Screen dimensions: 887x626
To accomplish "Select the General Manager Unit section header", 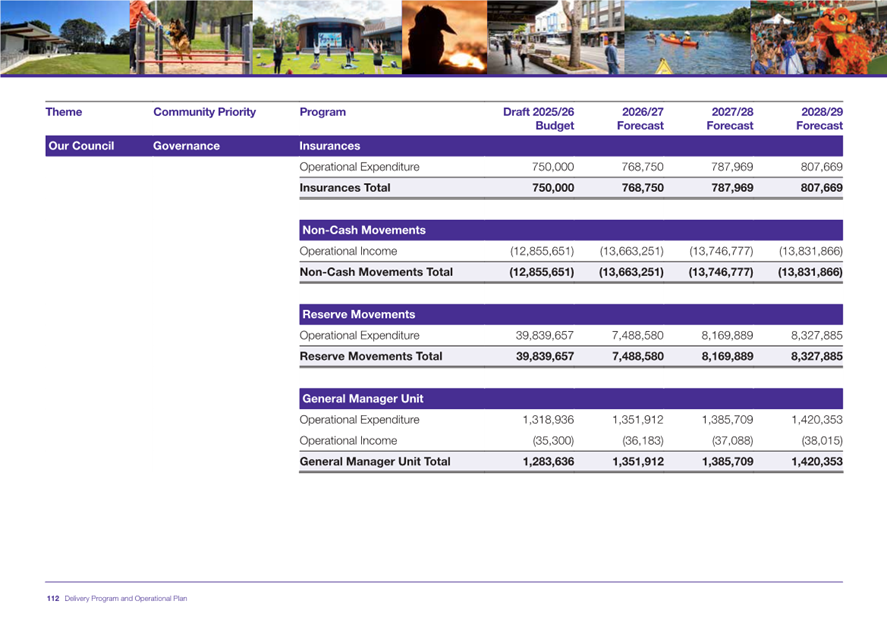I will [570, 399].
